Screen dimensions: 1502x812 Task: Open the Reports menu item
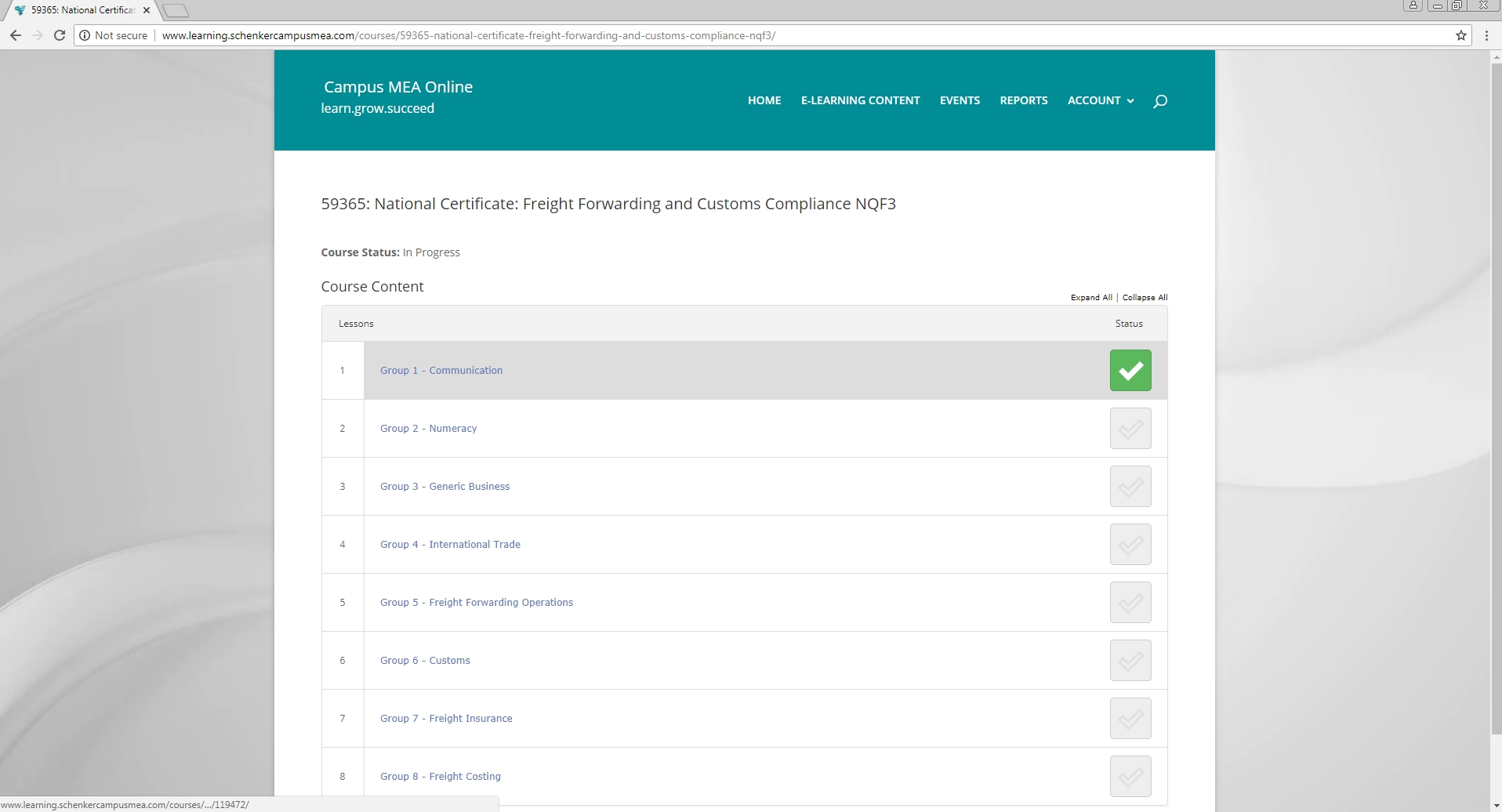pyautogui.click(x=1023, y=100)
